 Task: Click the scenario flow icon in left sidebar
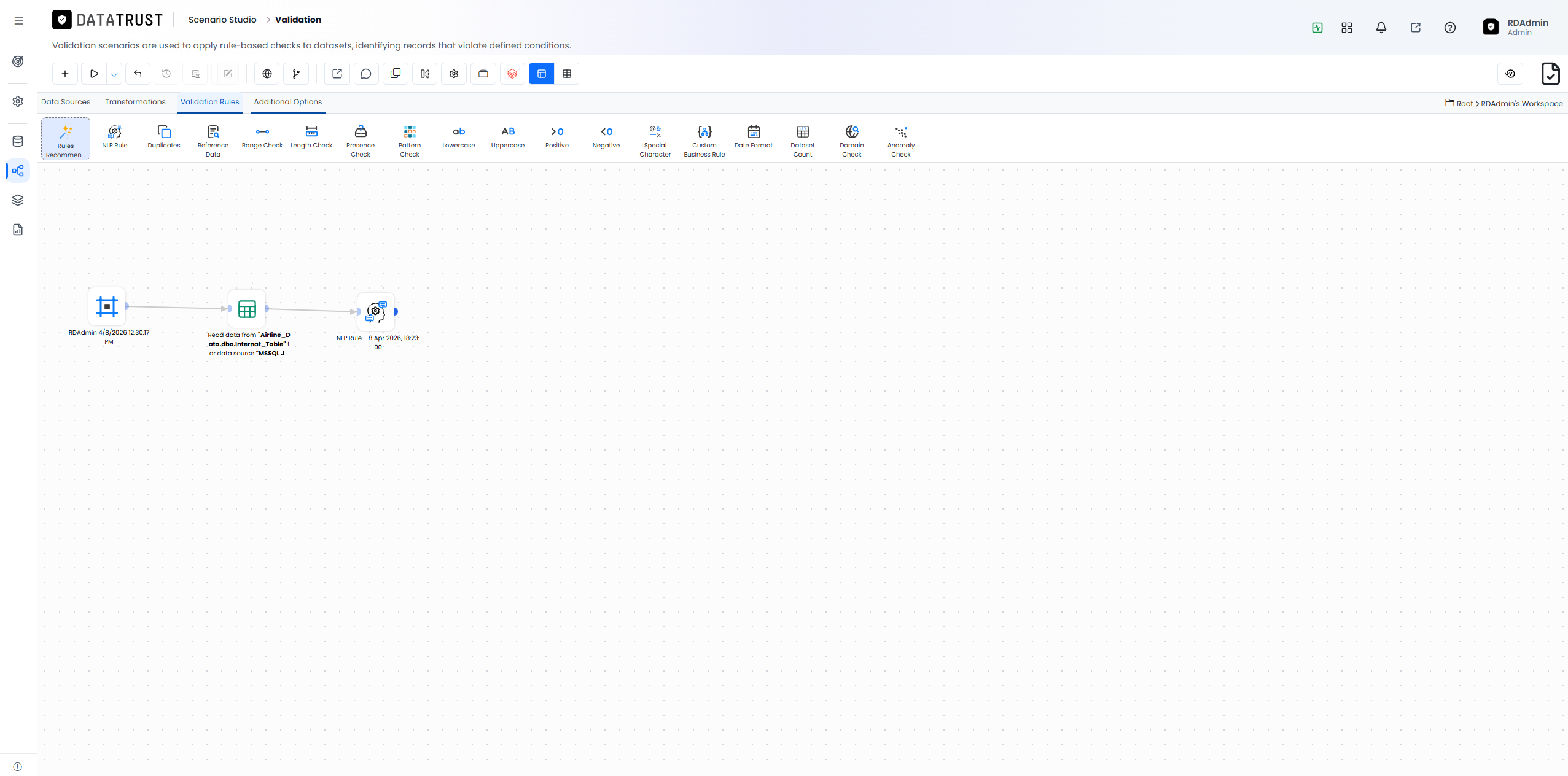coord(18,171)
